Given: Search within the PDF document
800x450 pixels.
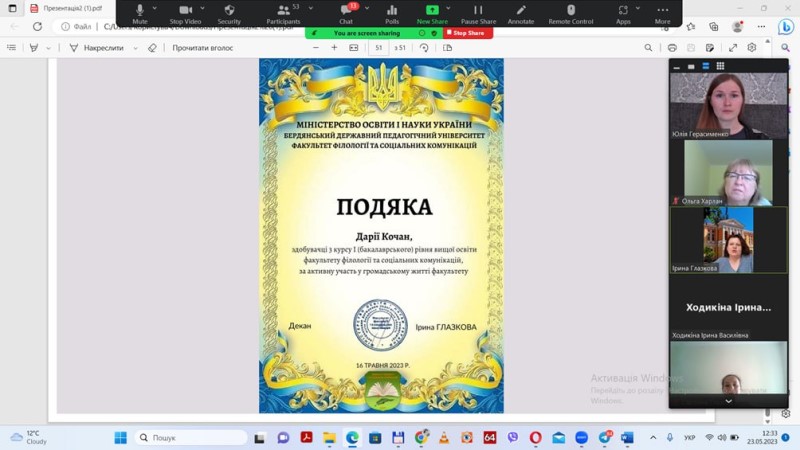Looking at the screenshot, I should pos(648,47).
